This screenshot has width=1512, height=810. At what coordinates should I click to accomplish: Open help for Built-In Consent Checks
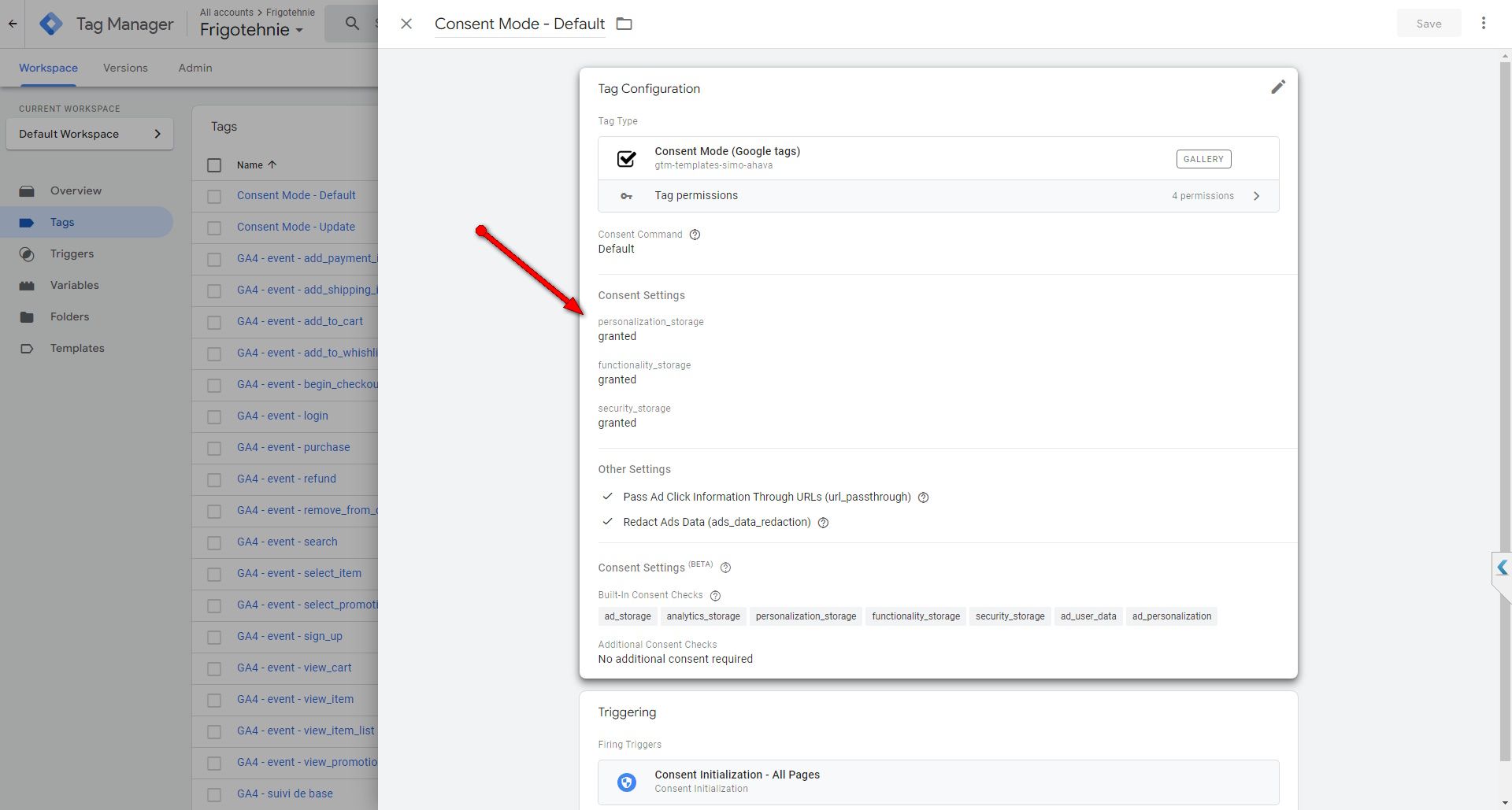coord(715,596)
